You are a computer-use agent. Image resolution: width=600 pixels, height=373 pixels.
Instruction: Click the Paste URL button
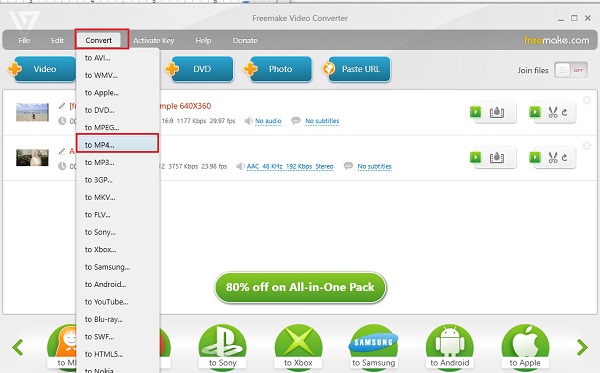357,69
